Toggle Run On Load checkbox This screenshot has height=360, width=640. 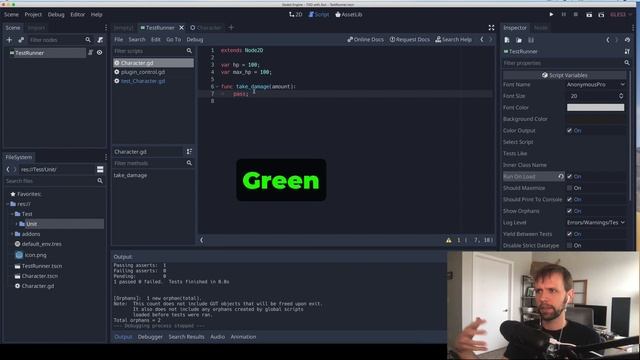(569, 176)
